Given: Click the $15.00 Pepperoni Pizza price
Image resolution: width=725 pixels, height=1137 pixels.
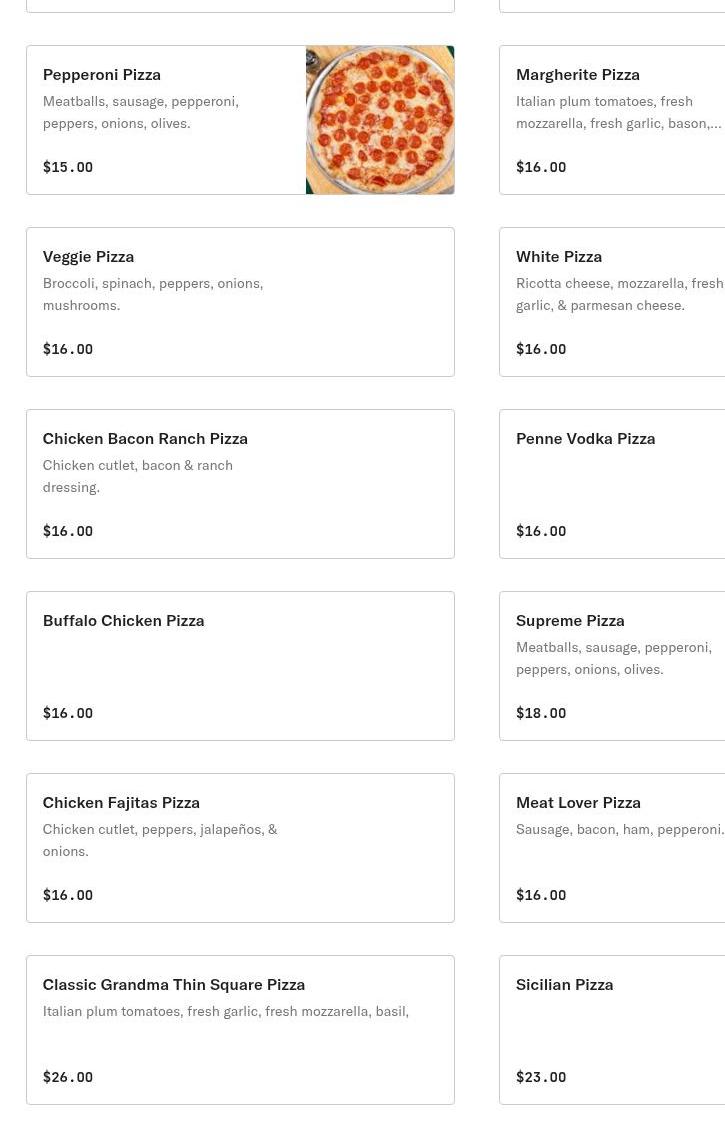Looking at the screenshot, I should [68, 167].
